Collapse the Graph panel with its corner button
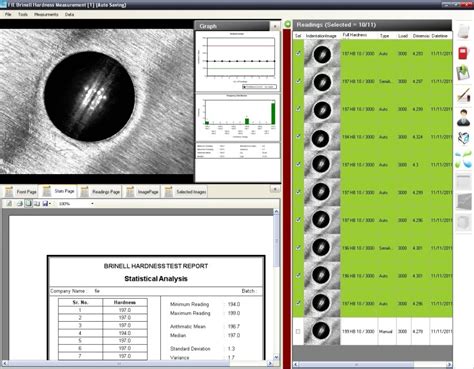The height and width of the screenshot is (369, 474). (x=275, y=26)
